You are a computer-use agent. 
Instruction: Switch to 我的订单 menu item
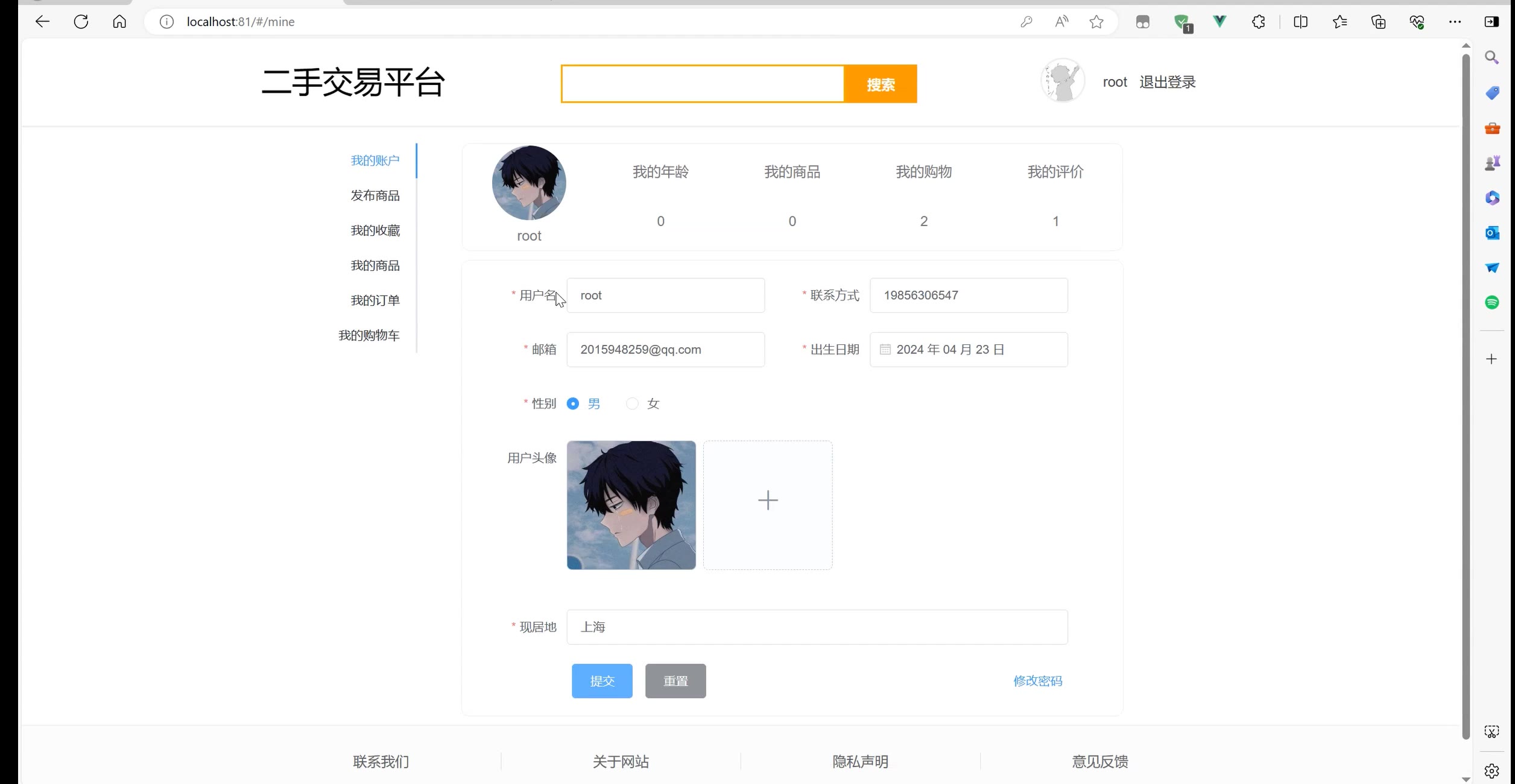click(375, 300)
